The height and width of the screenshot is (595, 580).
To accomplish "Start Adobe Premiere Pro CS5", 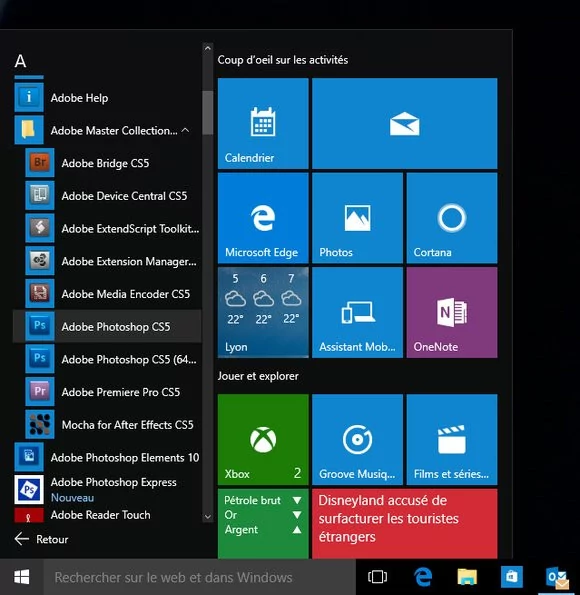I will click(107, 392).
